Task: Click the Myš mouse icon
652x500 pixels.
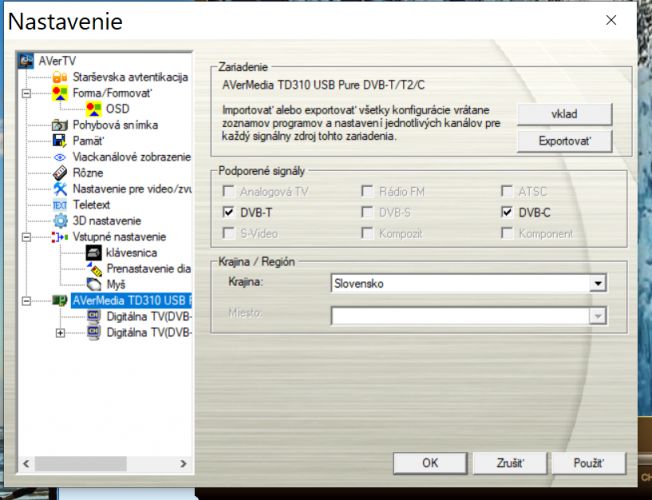Action: (94, 285)
